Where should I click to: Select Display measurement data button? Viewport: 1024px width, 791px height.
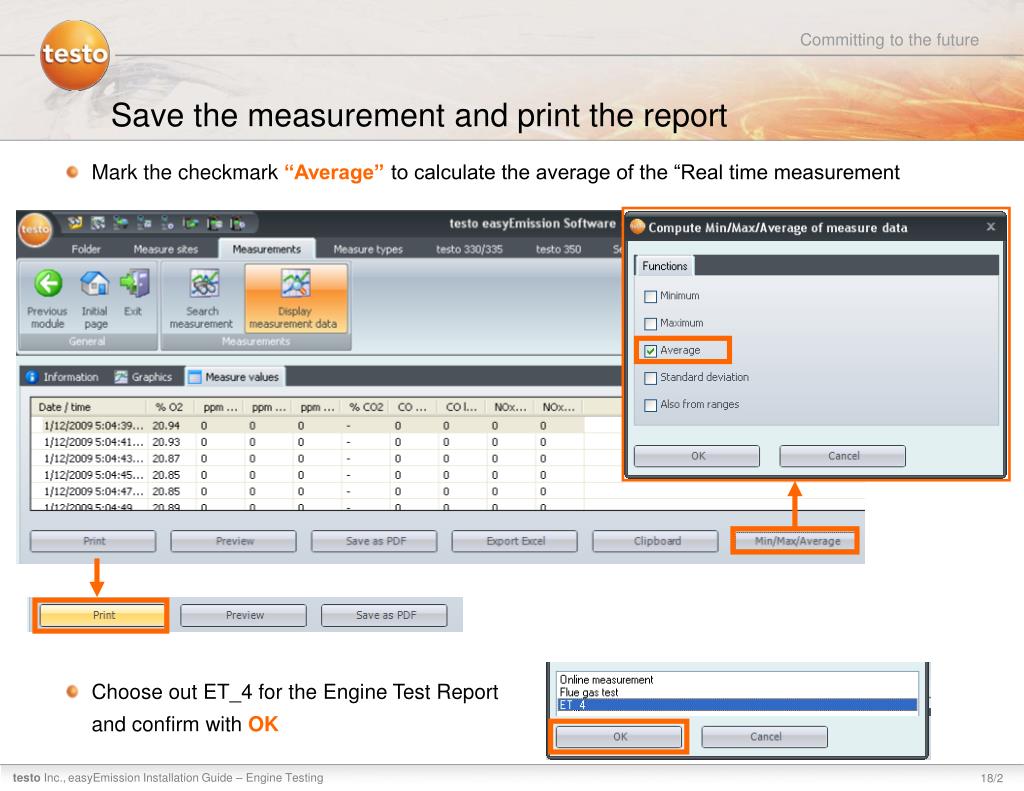[x=295, y=299]
